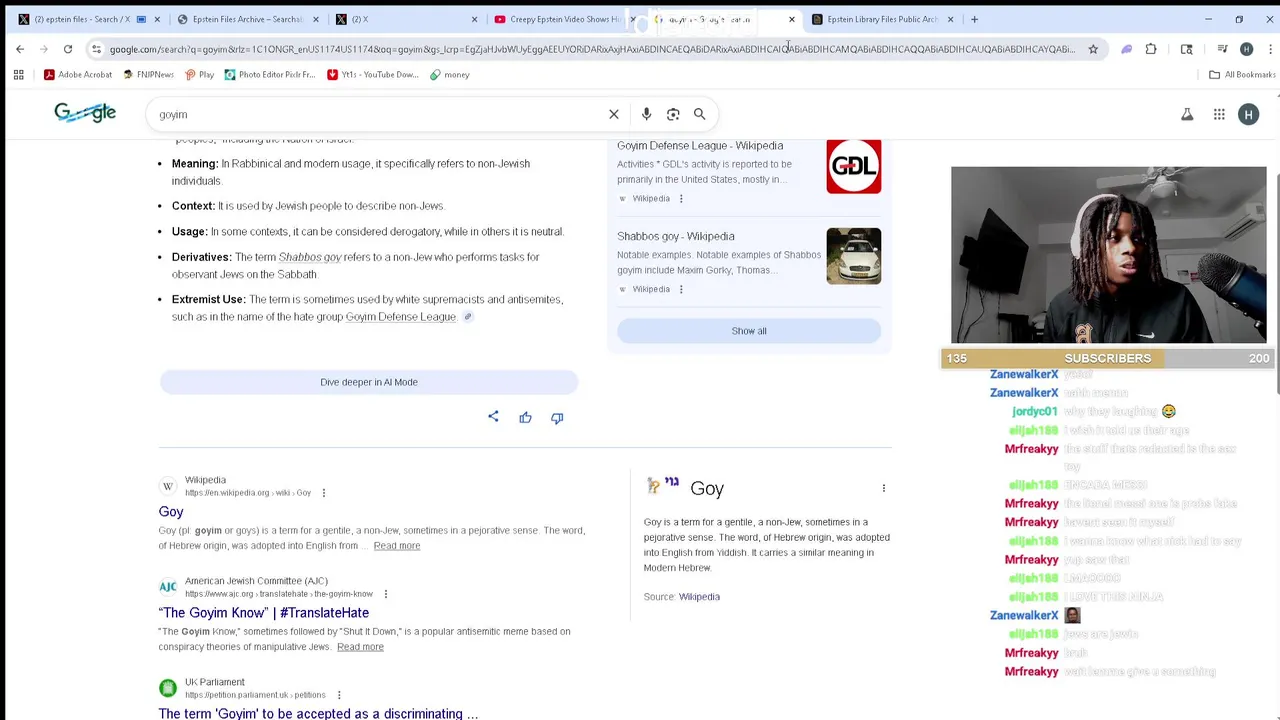The height and width of the screenshot is (720, 1280).
Task: Open Shabbos goy - Wikipedia source card
Action: coord(676,236)
